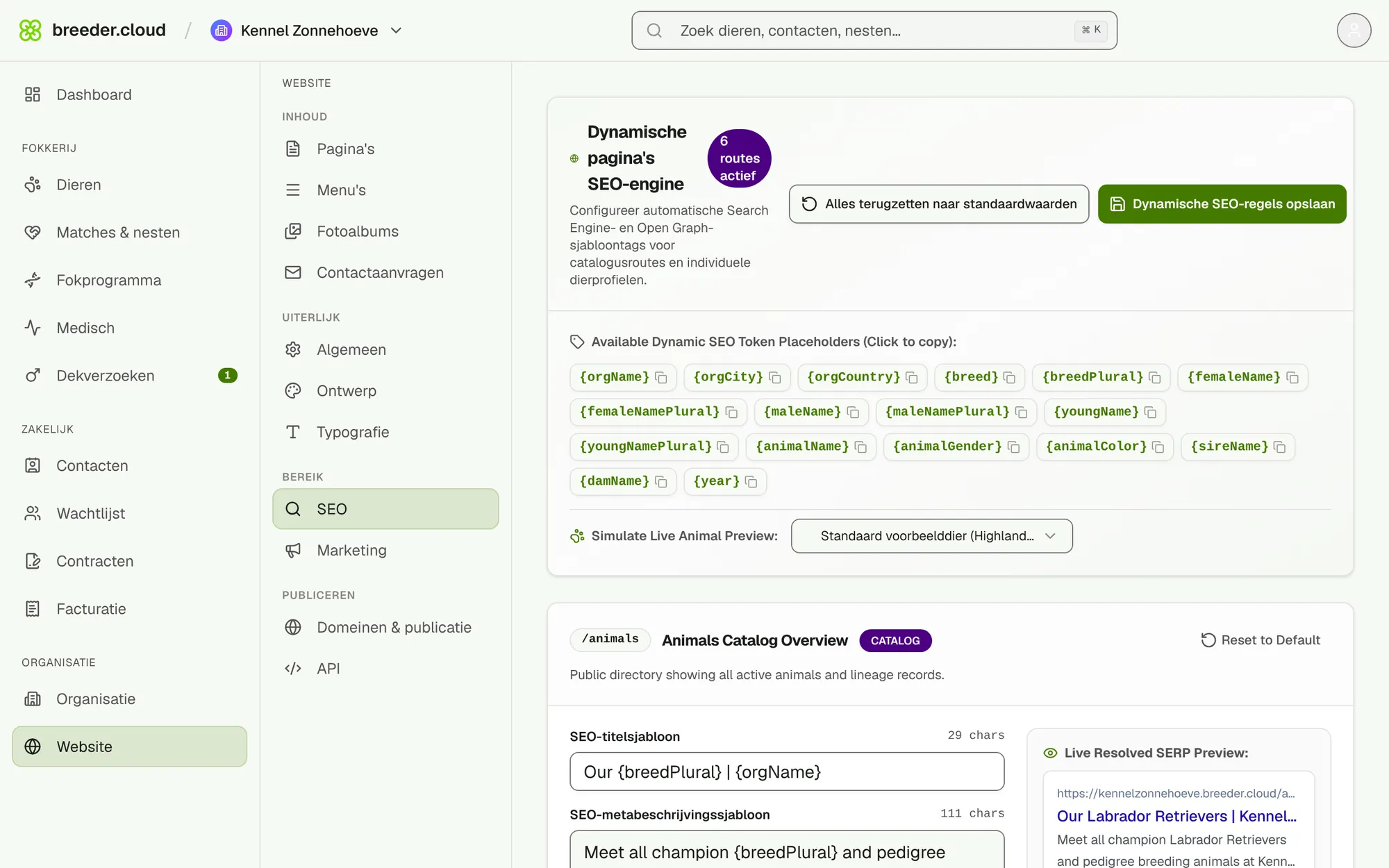This screenshot has height=868, width=1389.
Task: Copy the {maleName} token
Action: point(811,412)
